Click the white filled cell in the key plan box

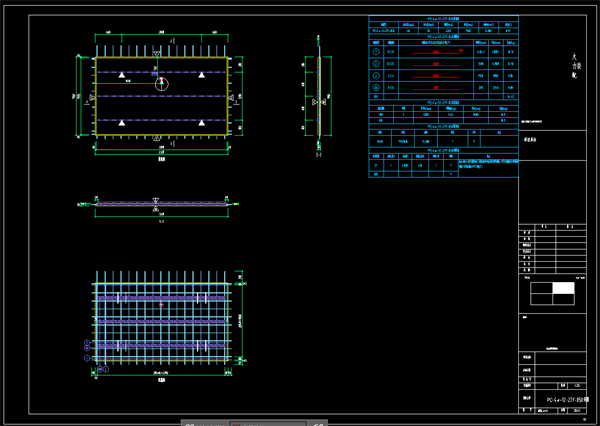click(x=563, y=288)
